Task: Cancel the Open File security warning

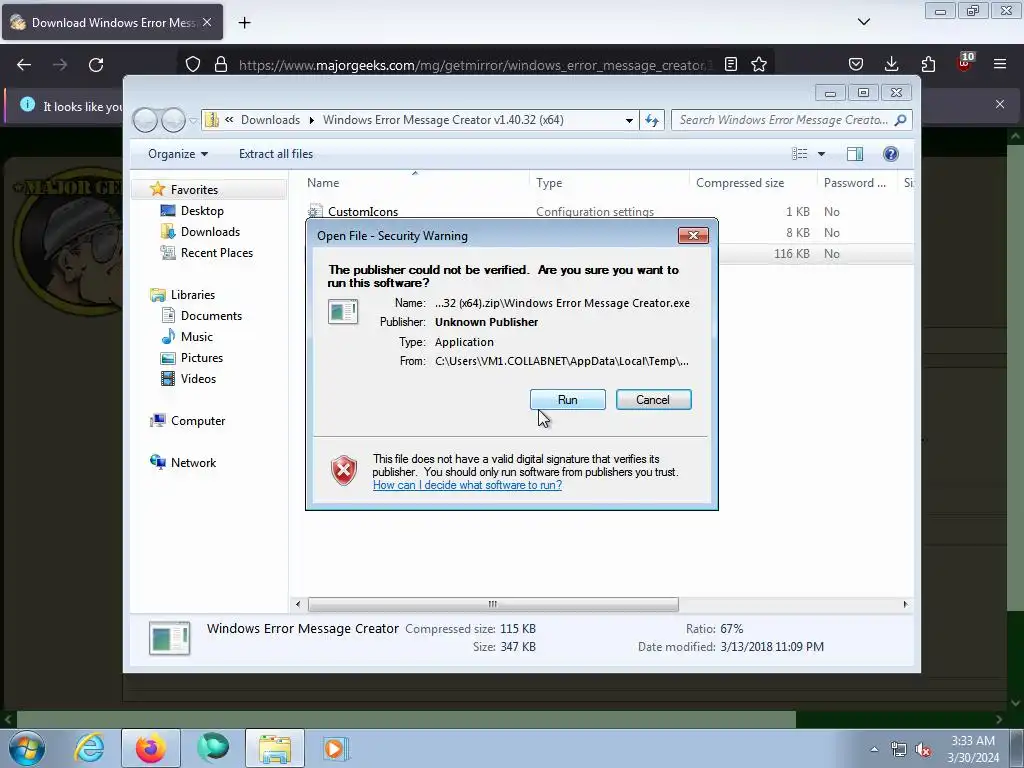Action: (x=653, y=400)
